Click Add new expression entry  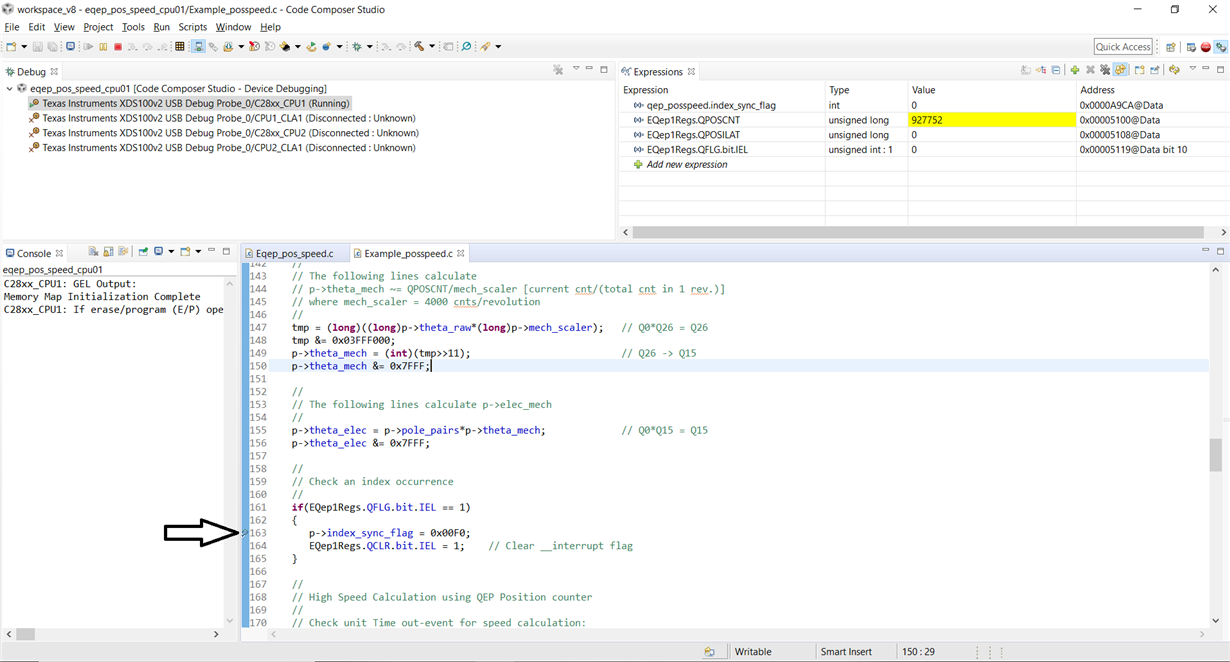[686, 164]
